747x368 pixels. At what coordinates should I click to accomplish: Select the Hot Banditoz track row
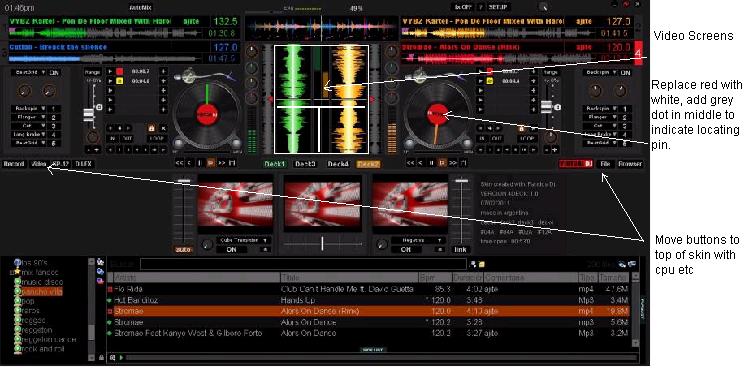369,300
